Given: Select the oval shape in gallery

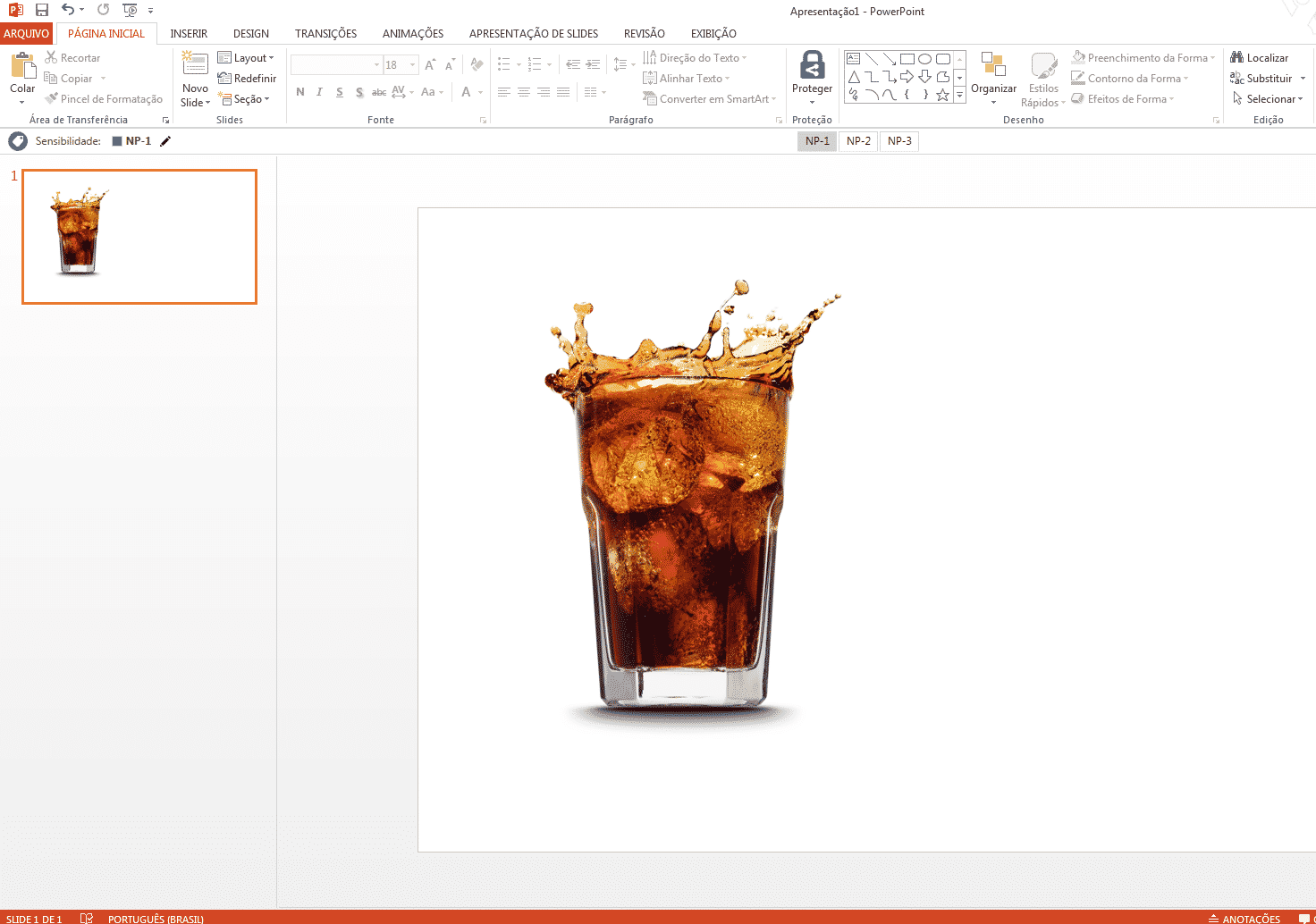Looking at the screenshot, I should coord(924,59).
